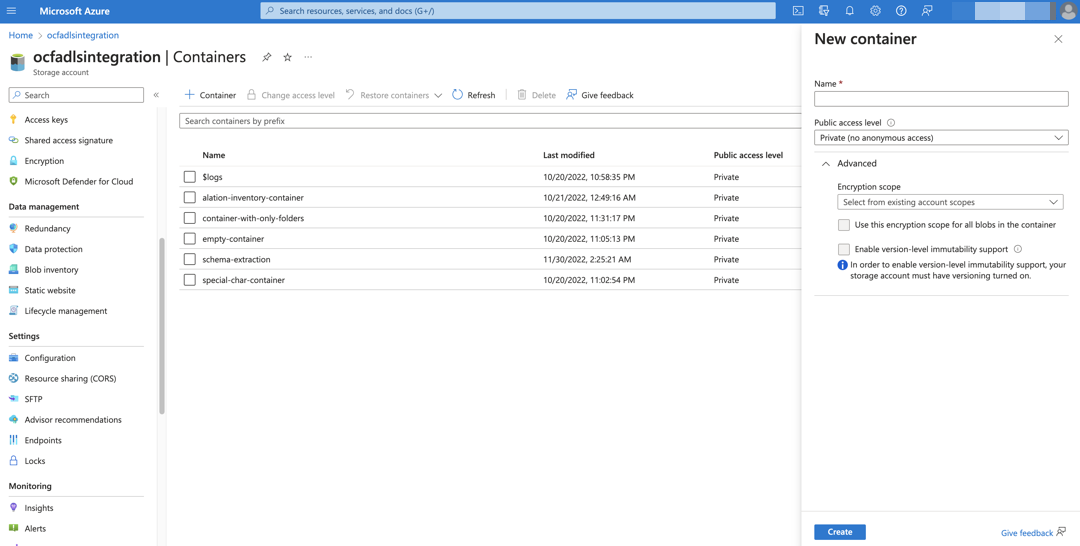Open Locks in the sidebar
The height and width of the screenshot is (546, 1080).
(x=35, y=461)
